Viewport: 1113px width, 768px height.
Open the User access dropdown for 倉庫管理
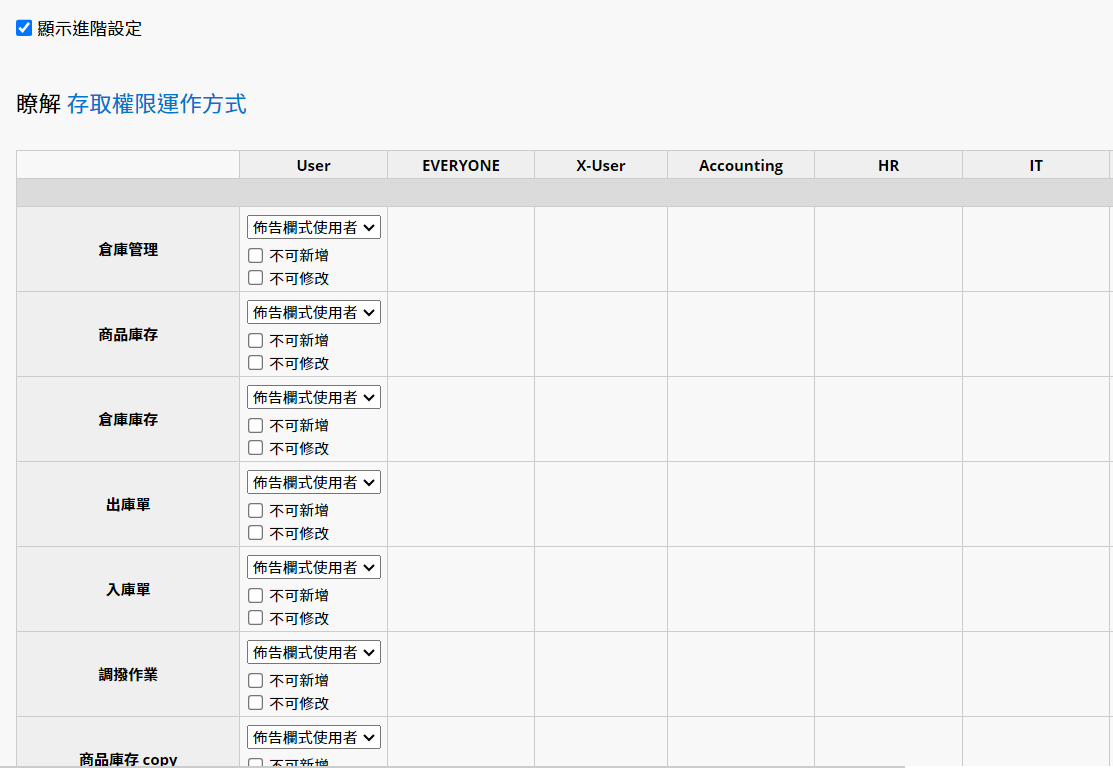314,227
